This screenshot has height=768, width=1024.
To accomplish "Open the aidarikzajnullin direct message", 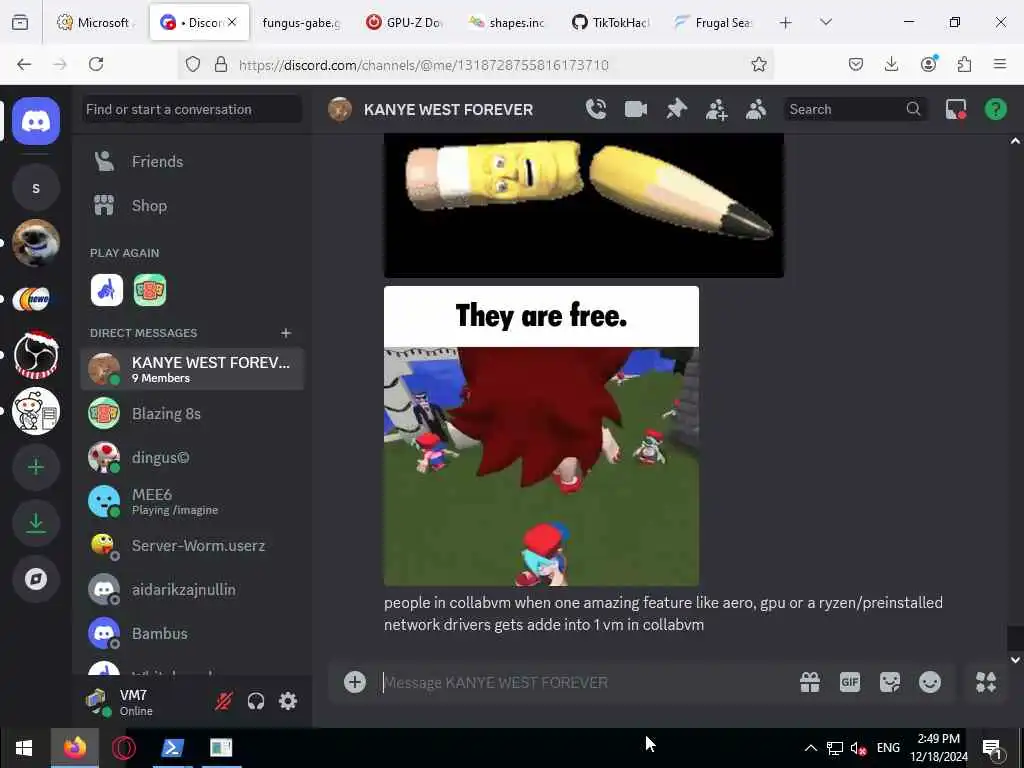I will (192, 590).
